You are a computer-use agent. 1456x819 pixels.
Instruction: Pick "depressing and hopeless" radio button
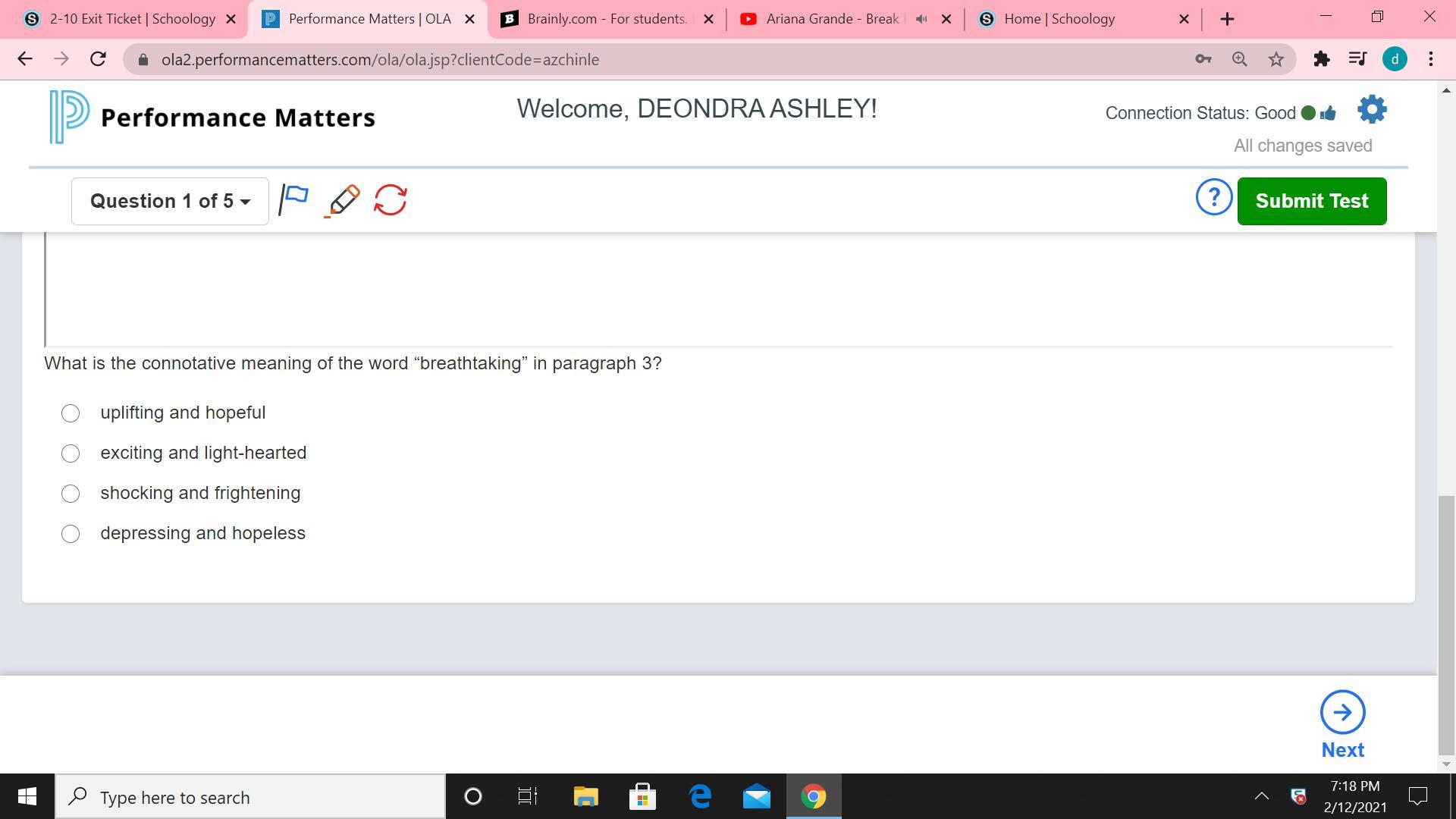point(71,534)
